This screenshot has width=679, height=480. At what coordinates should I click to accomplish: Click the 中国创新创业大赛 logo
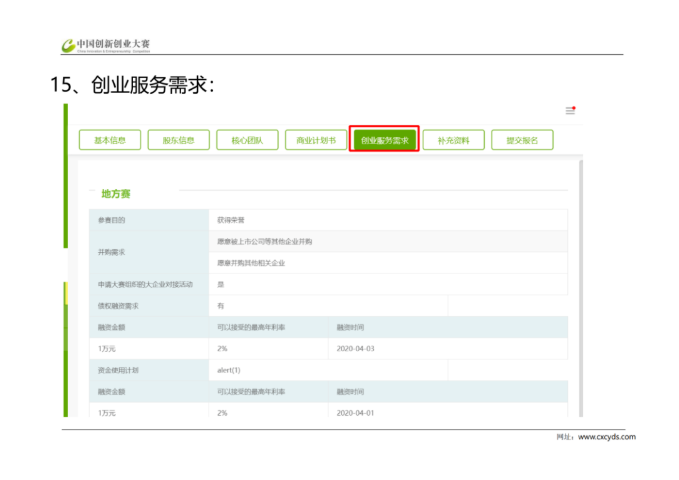pyautogui.click(x=106, y=45)
